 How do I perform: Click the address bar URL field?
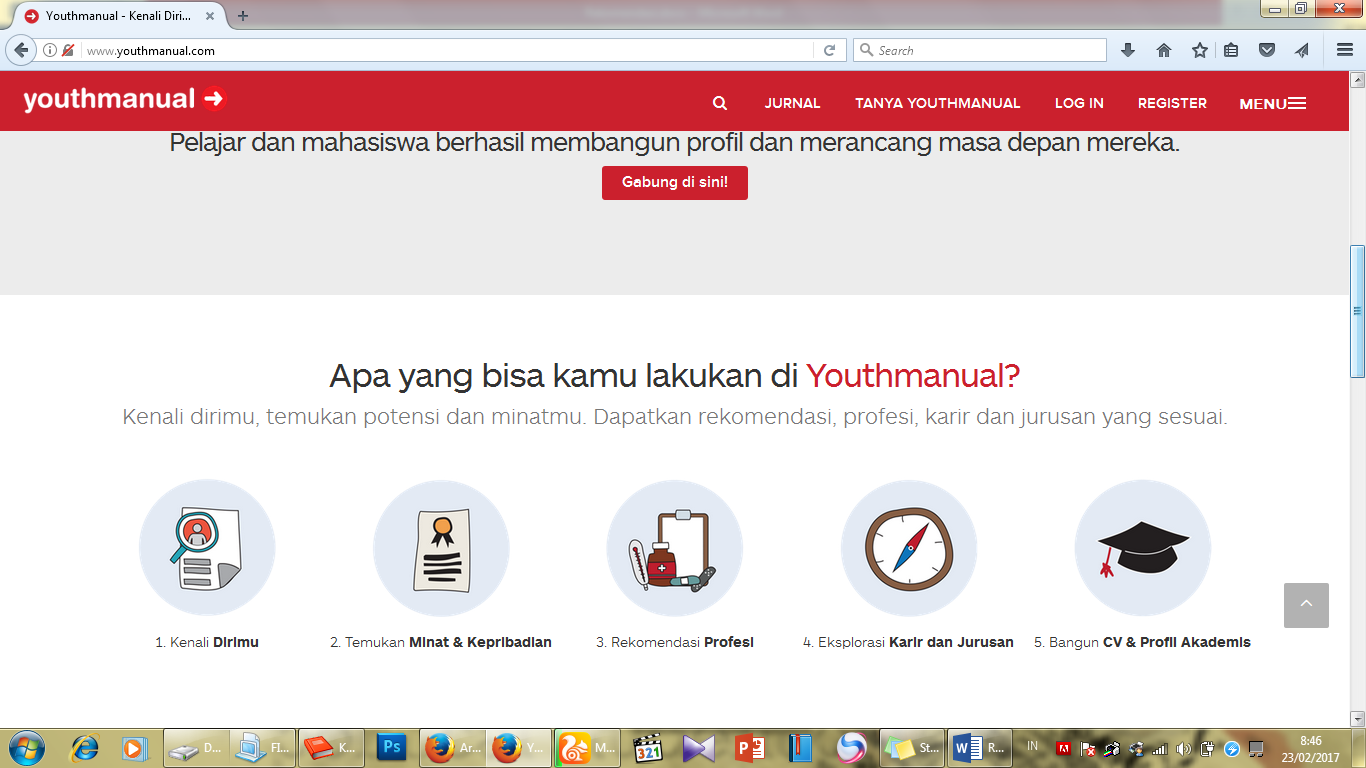coord(448,50)
